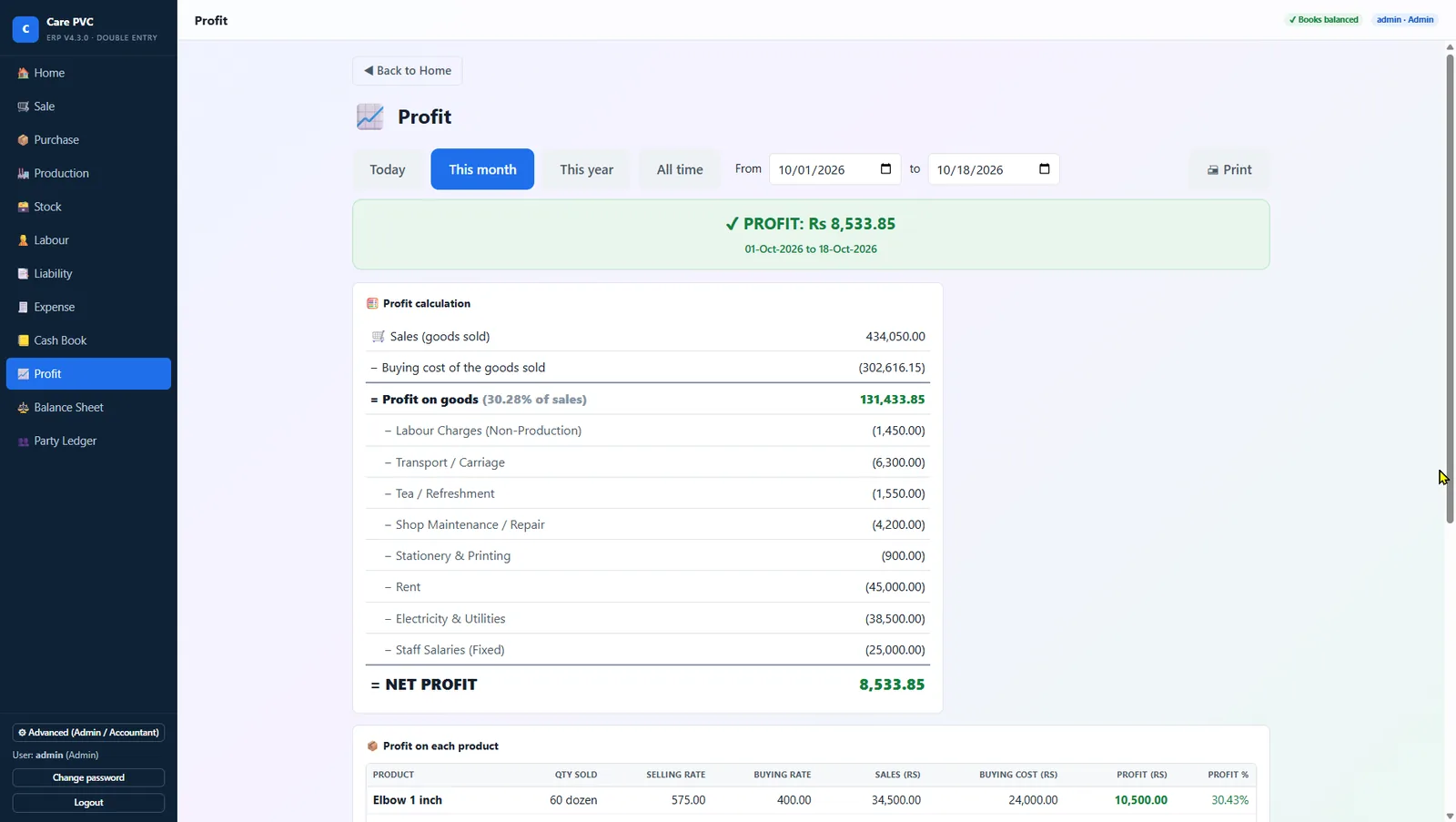This screenshot has width=1456, height=822.
Task: Click the Sale cart icon in sidebar
Action: point(23,107)
